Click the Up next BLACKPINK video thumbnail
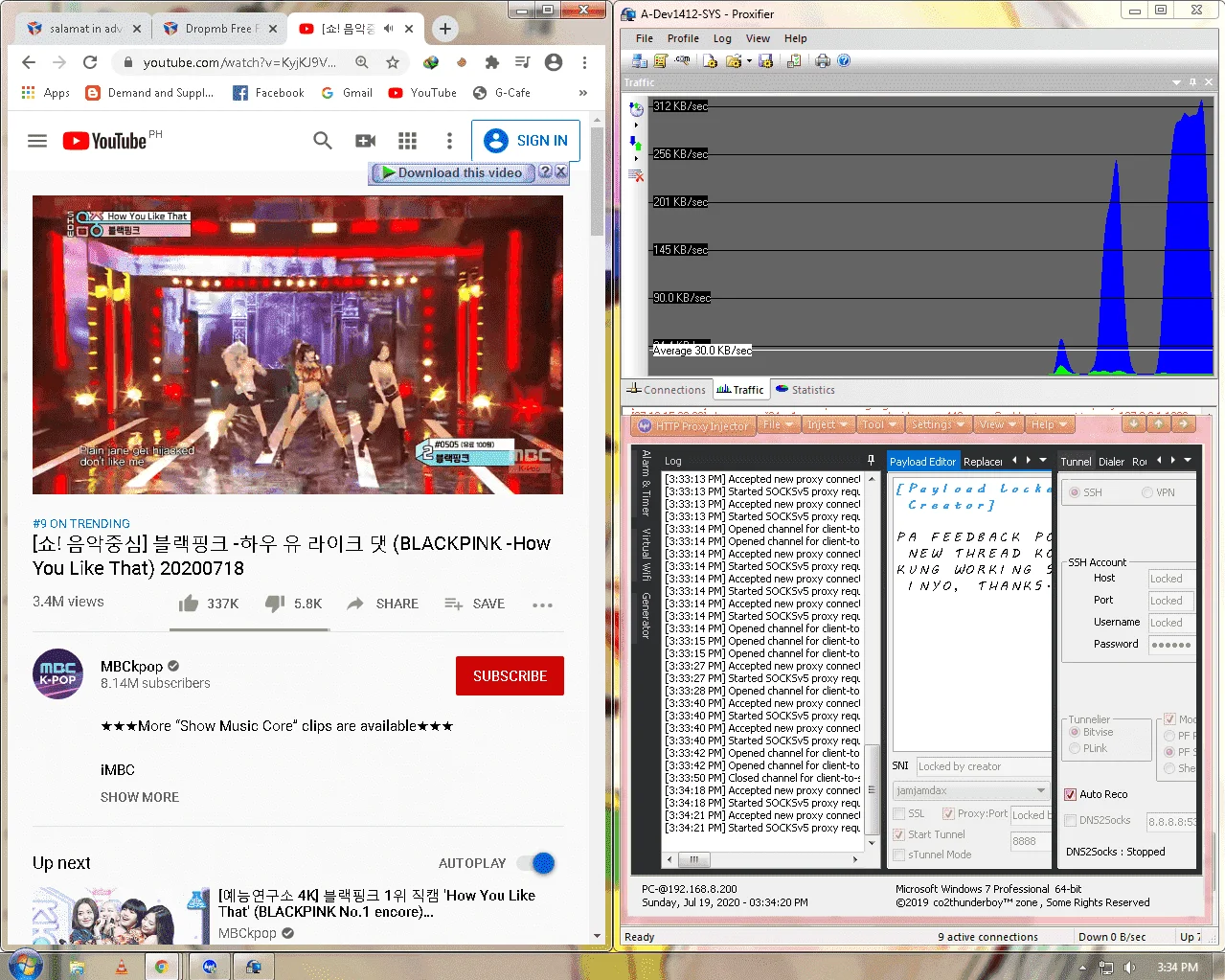Image resolution: width=1225 pixels, height=980 pixels. [x=121, y=915]
